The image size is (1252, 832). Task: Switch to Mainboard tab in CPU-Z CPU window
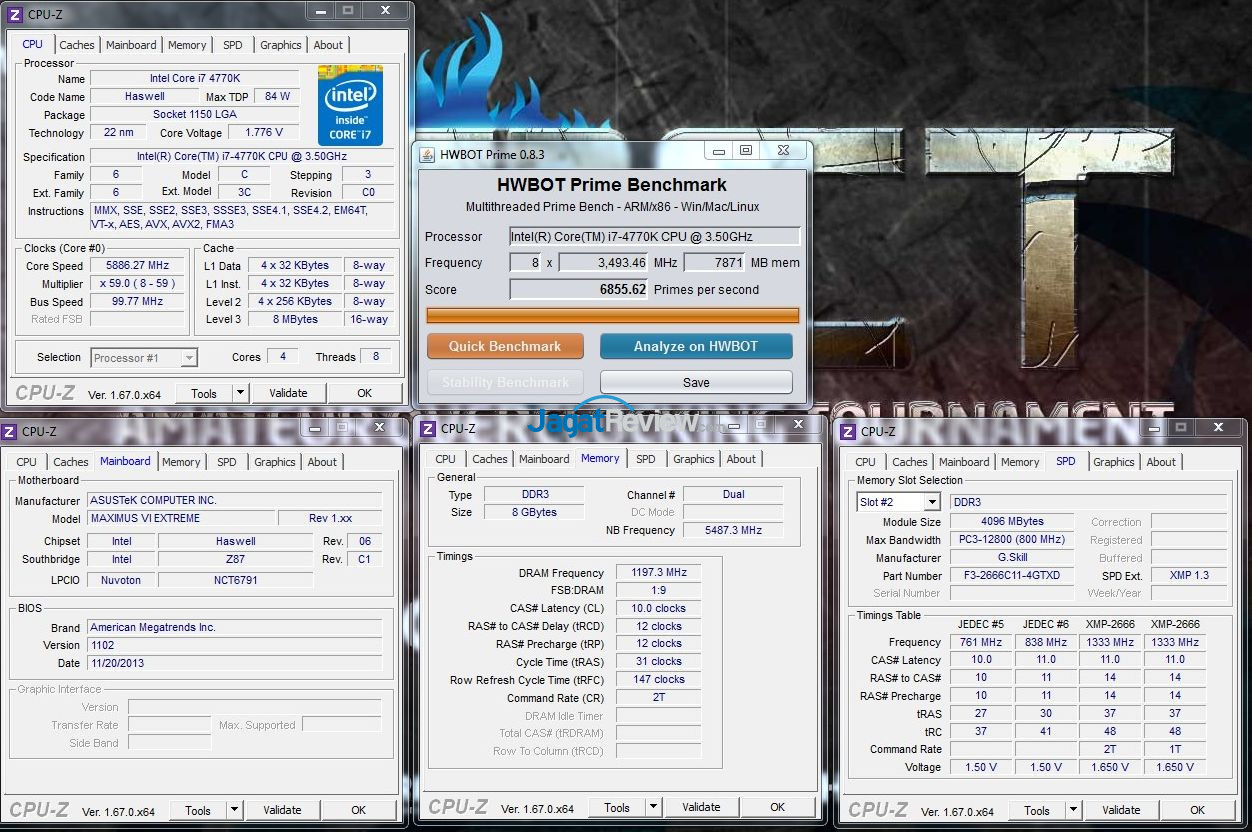click(x=131, y=45)
